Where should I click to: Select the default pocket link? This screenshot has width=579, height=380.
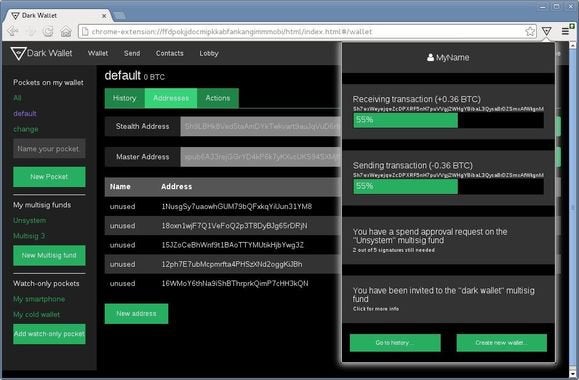(25, 113)
